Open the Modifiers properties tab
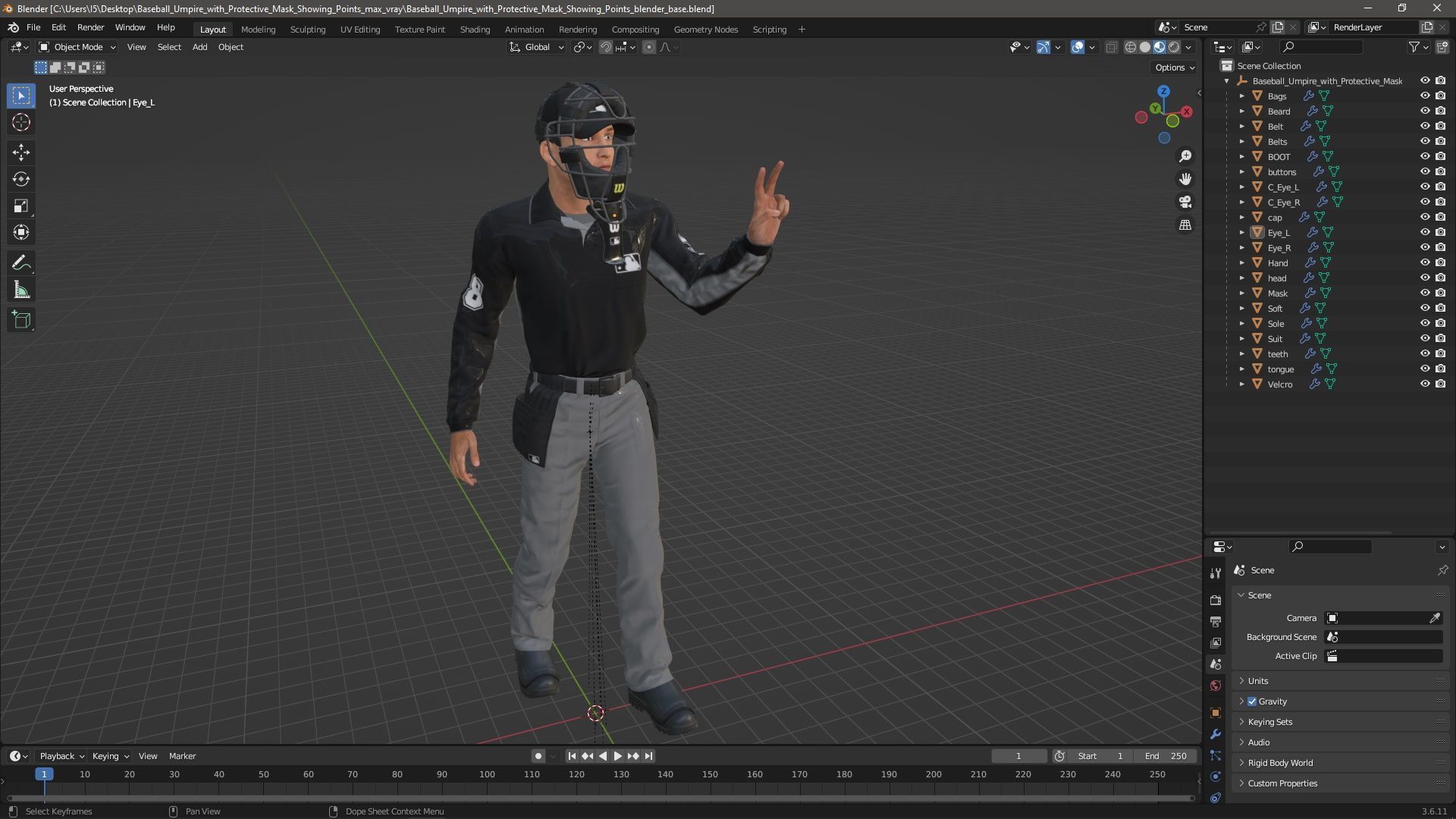Screen dimensions: 1456x819 (1216, 734)
